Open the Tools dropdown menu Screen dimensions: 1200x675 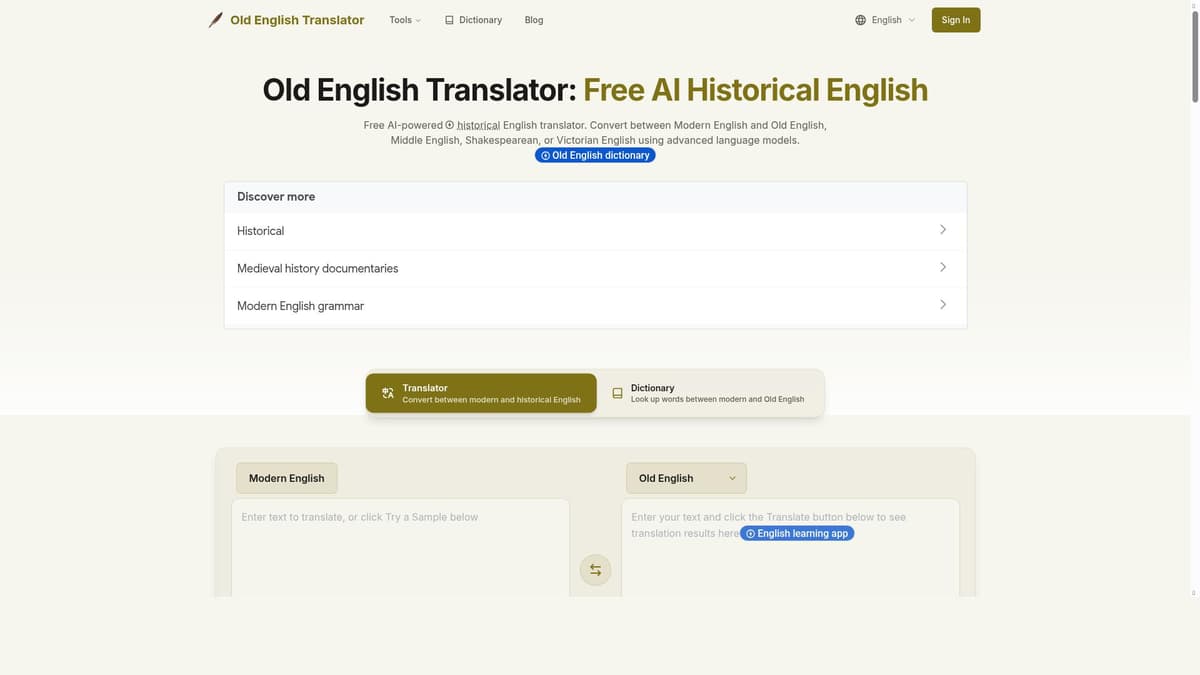point(404,19)
